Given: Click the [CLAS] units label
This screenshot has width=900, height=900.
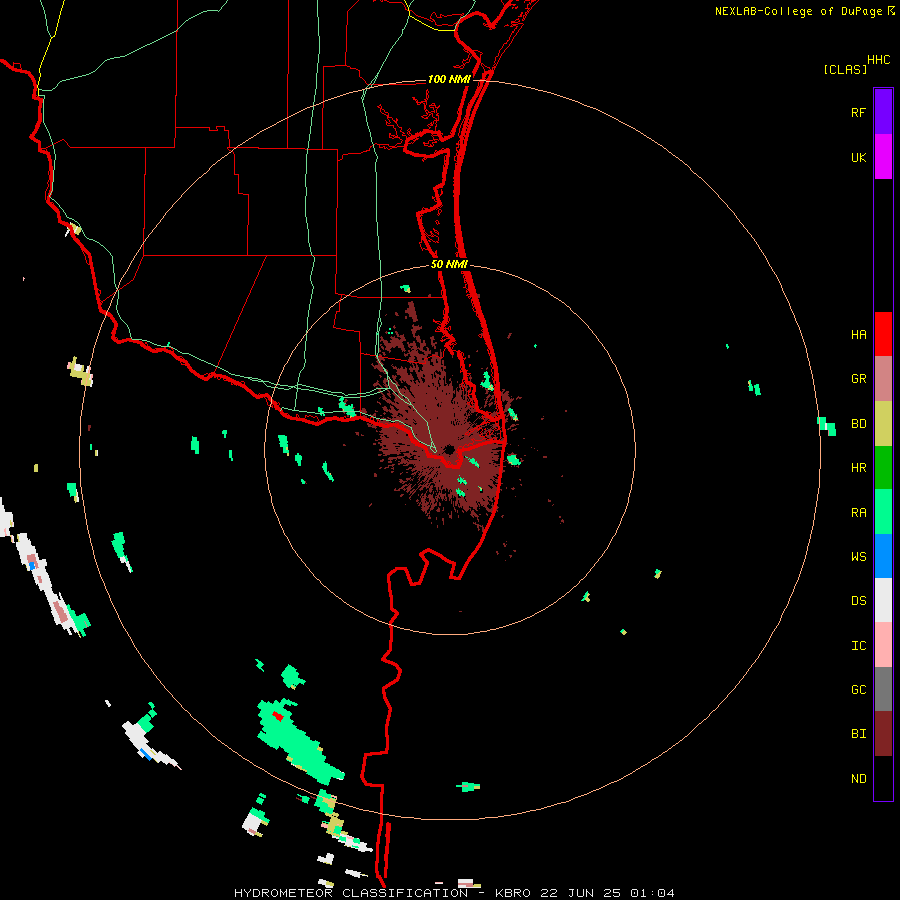Looking at the screenshot, I should pyautogui.click(x=845, y=69).
